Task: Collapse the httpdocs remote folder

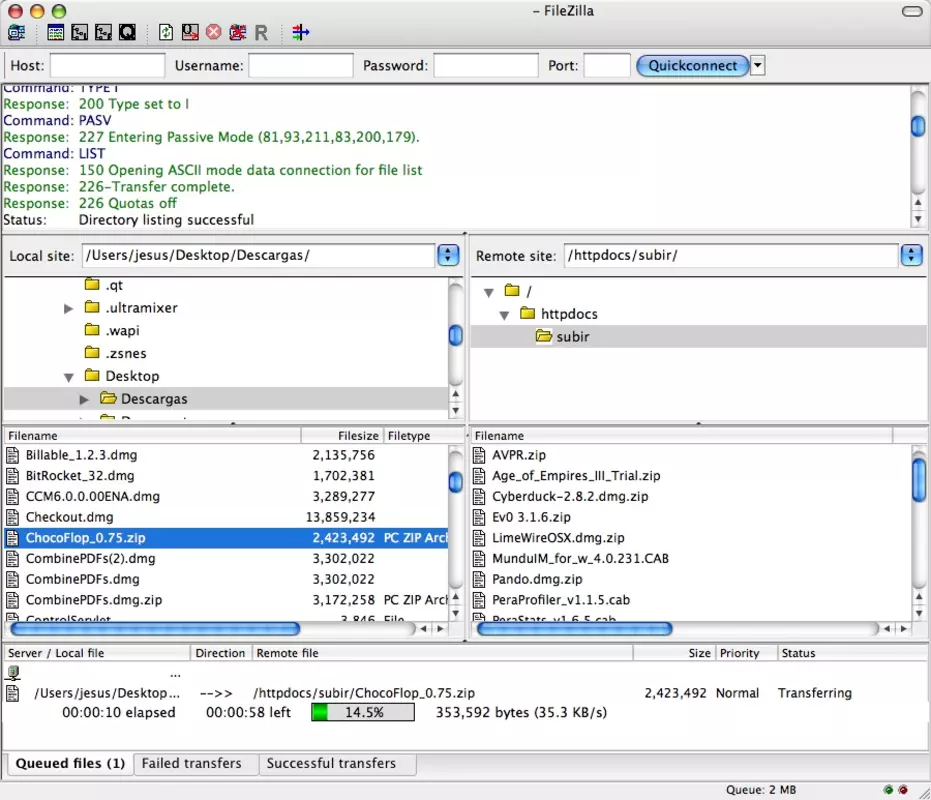Action: (x=504, y=315)
